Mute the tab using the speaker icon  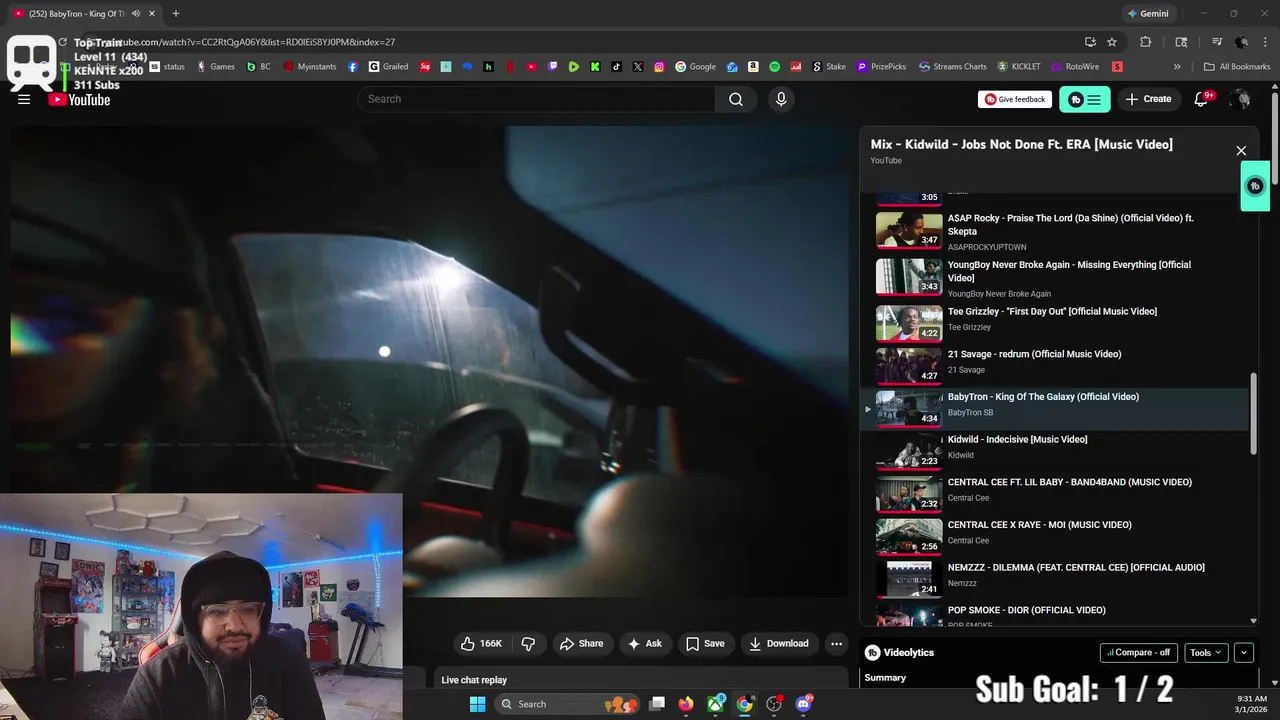point(135,14)
